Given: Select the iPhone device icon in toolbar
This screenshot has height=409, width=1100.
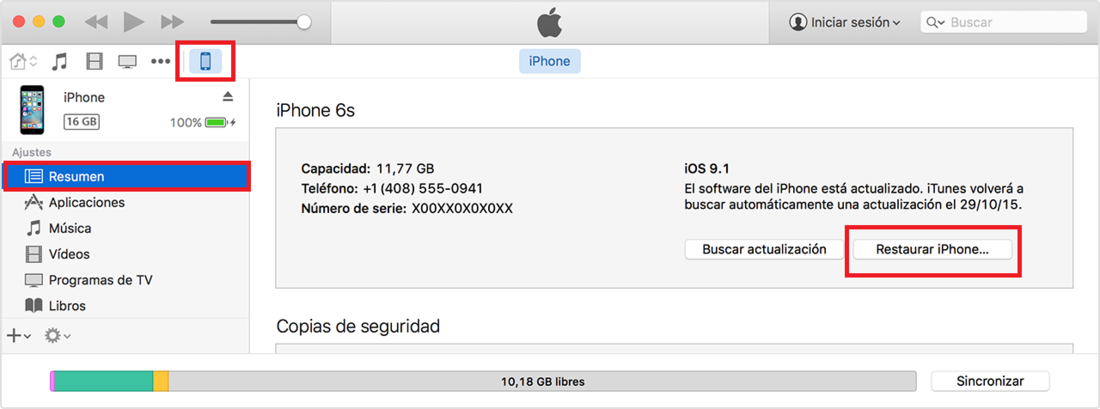Looking at the screenshot, I should (x=206, y=62).
